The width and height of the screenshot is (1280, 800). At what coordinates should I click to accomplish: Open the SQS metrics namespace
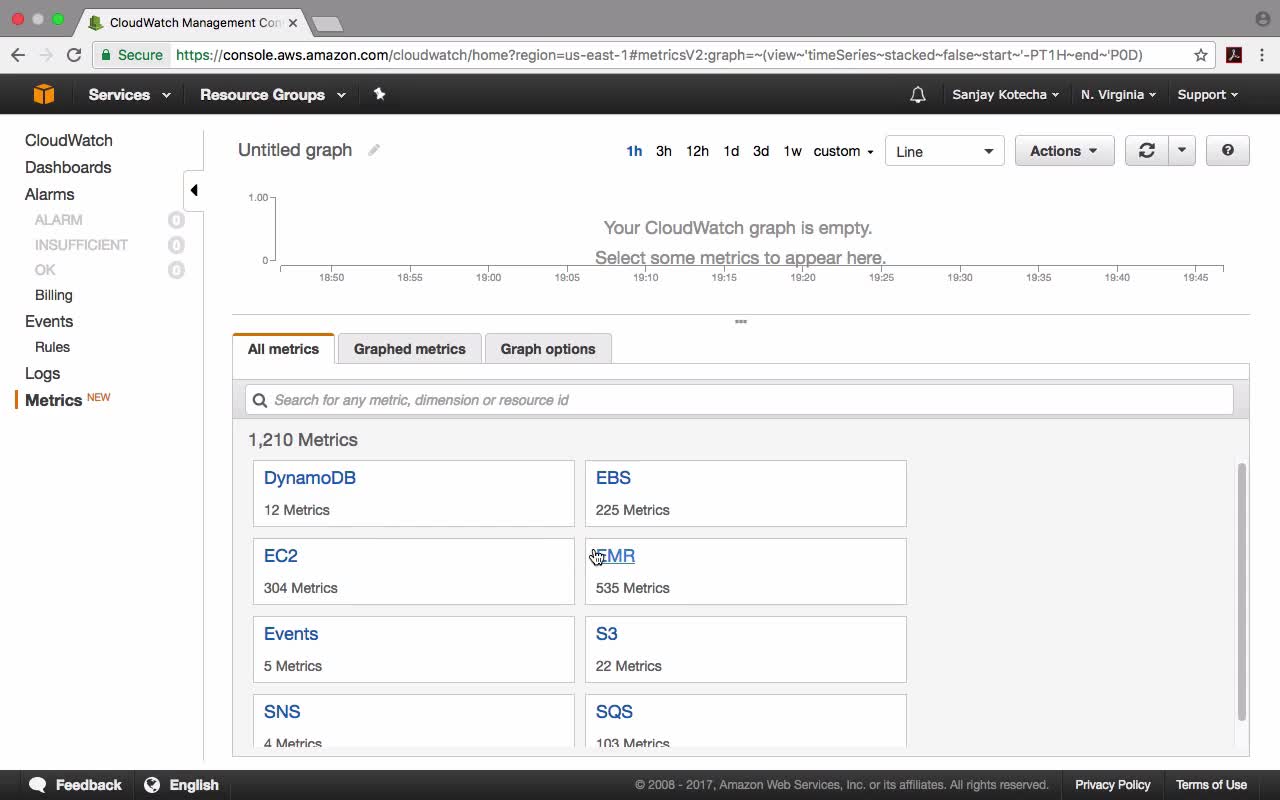[614, 712]
